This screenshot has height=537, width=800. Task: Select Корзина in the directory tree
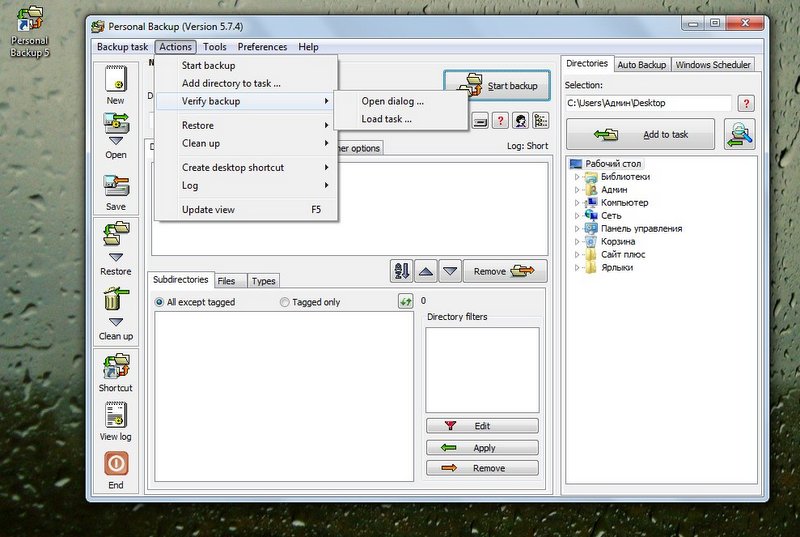[x=617, y=241]
